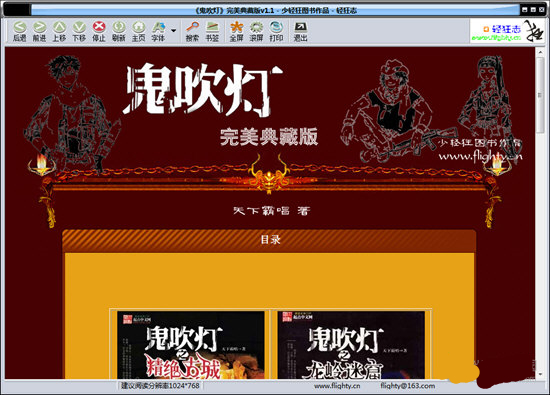Click the 完美典藏版 subtitle text
Image resolution: width=550 pixels, height=395 pixels.
269,137
